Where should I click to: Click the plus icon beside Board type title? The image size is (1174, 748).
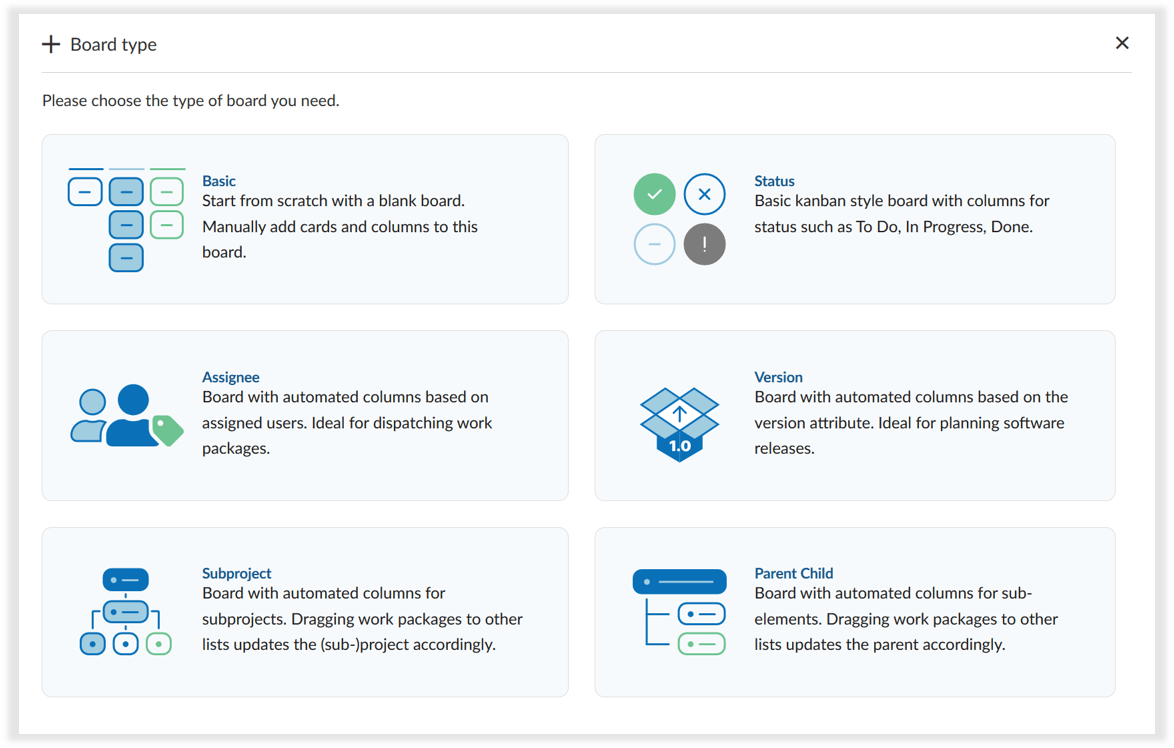pos(50,43)
